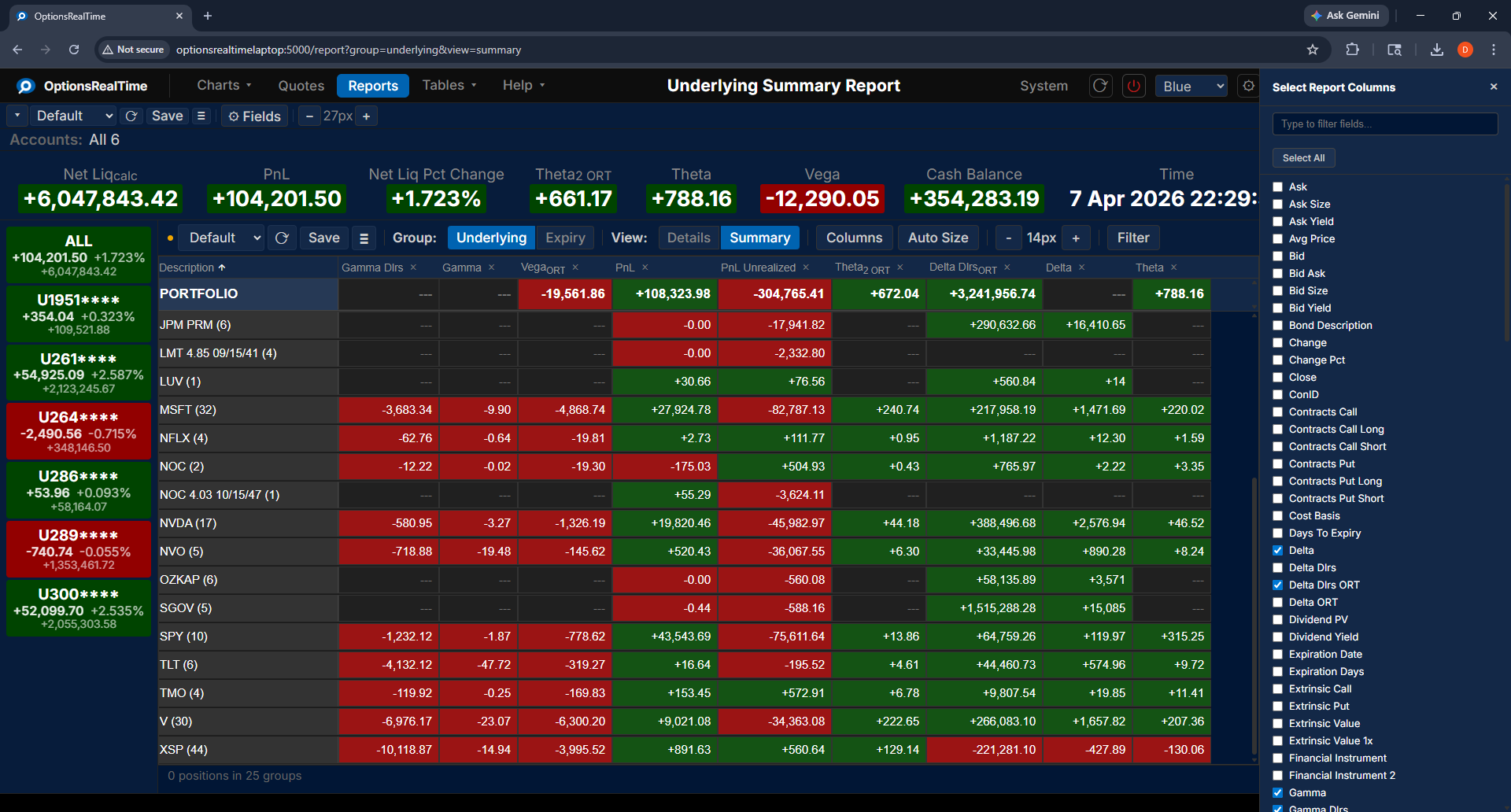Open browser extensions puzzle icon

[1352, 50]
